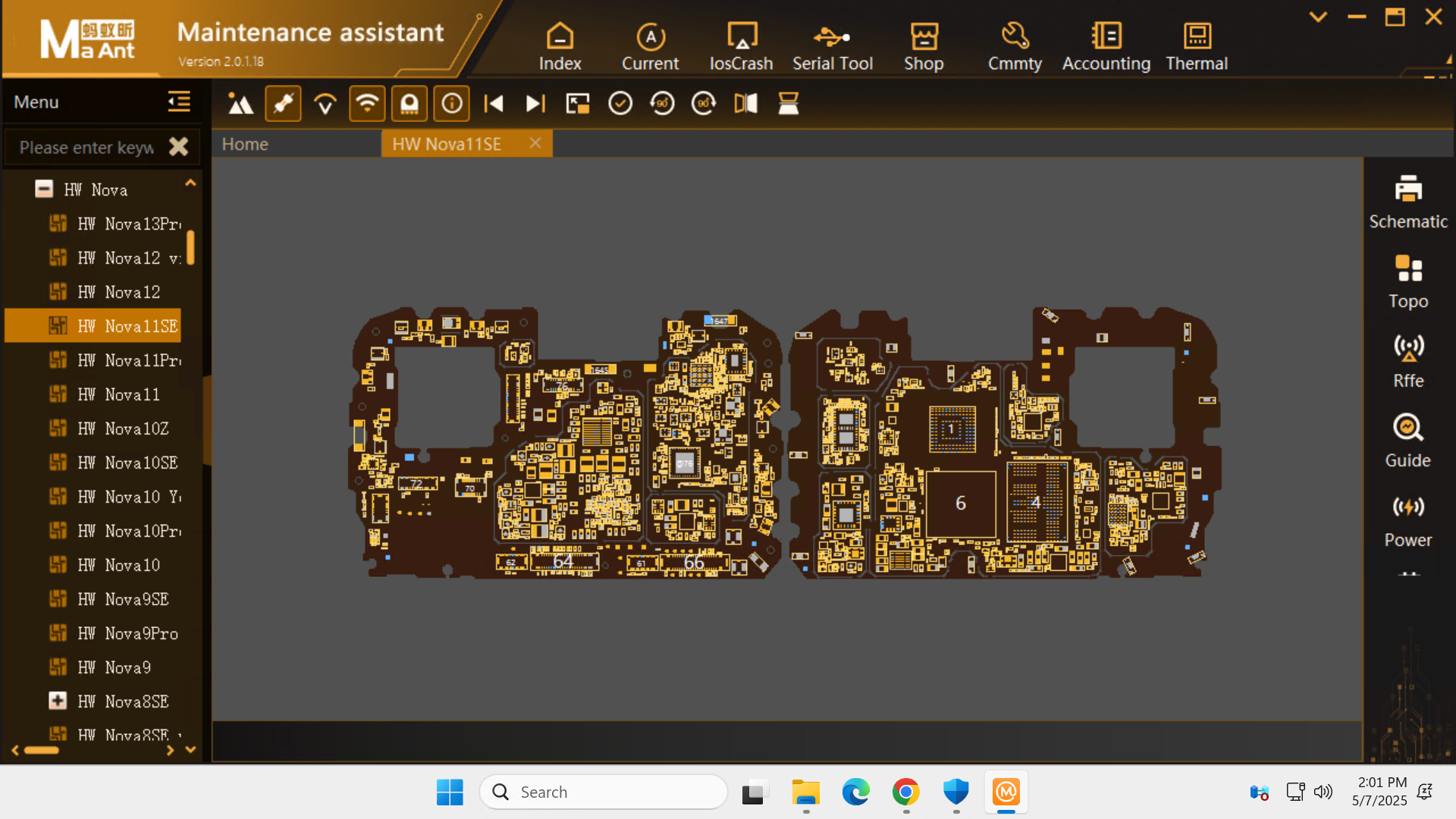Screen dimensions: 1456x819
Task: Click the keyword search input field
Action: (x=86, y=147)
